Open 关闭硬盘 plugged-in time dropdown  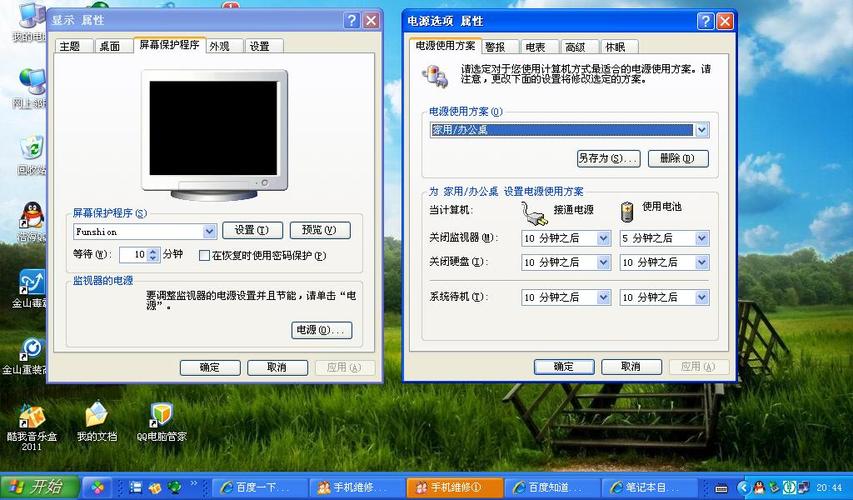tap(603, 263)
